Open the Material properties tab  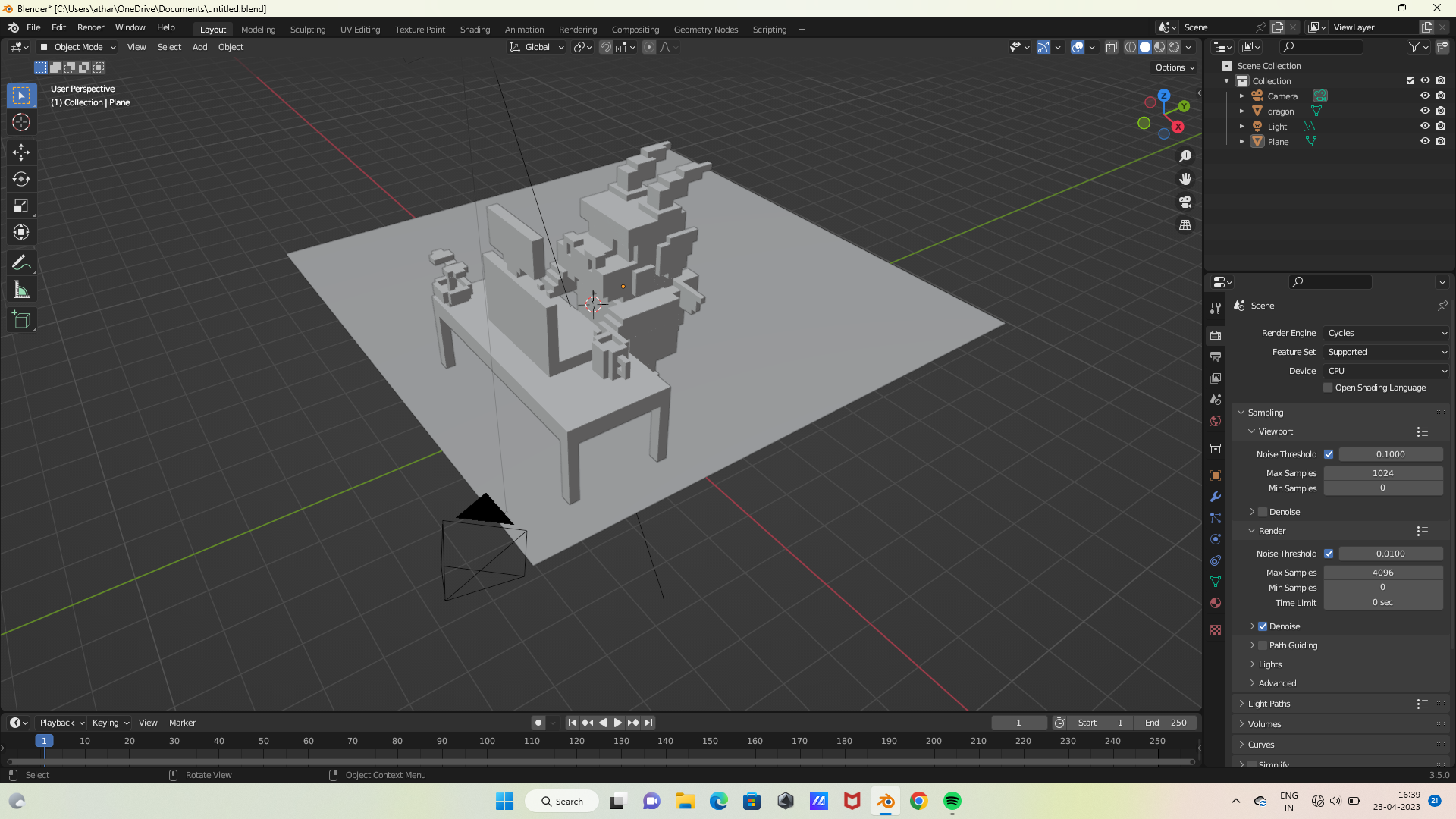pos(1215,603)
